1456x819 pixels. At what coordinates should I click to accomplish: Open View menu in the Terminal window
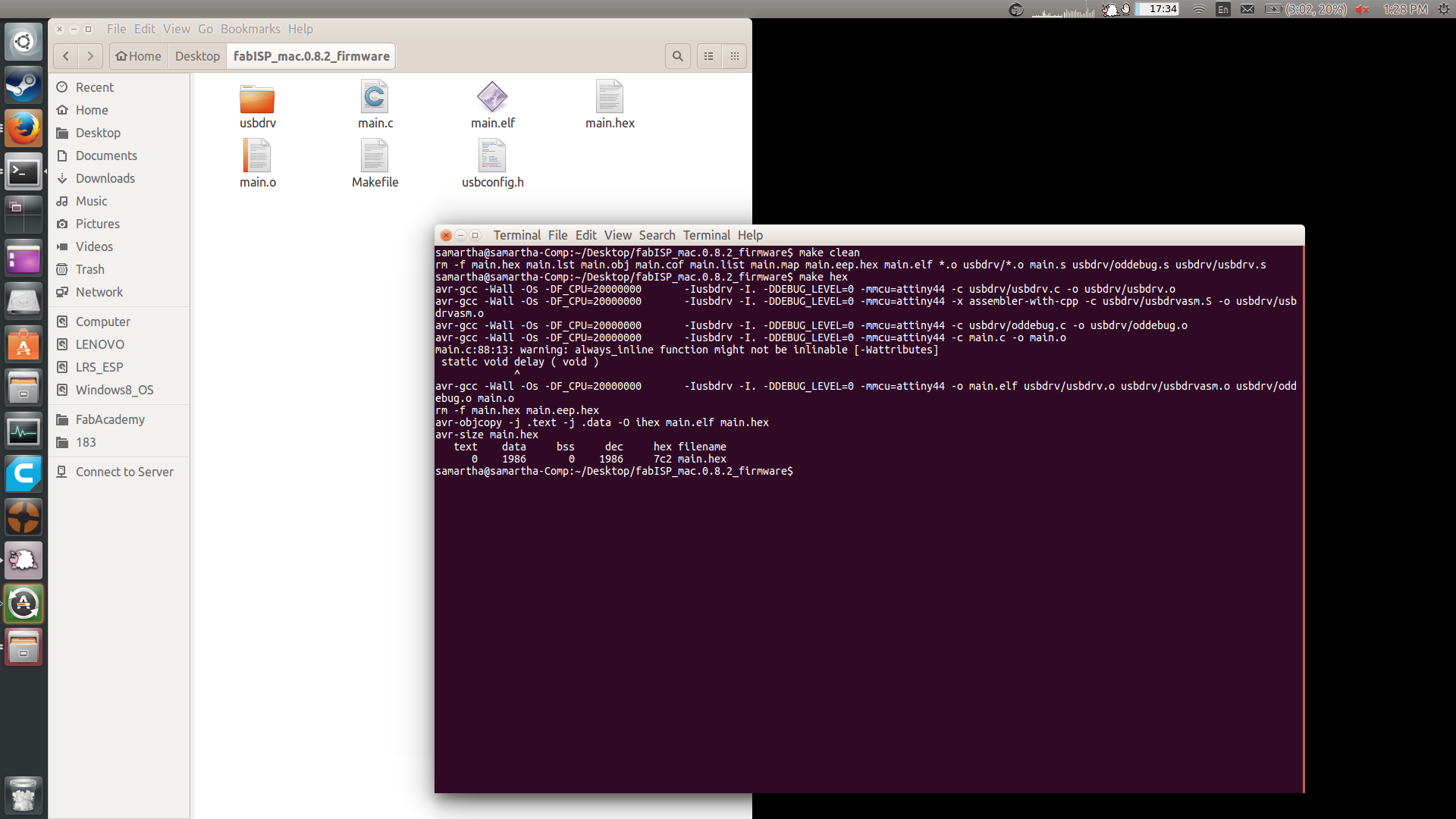point(618,235)
